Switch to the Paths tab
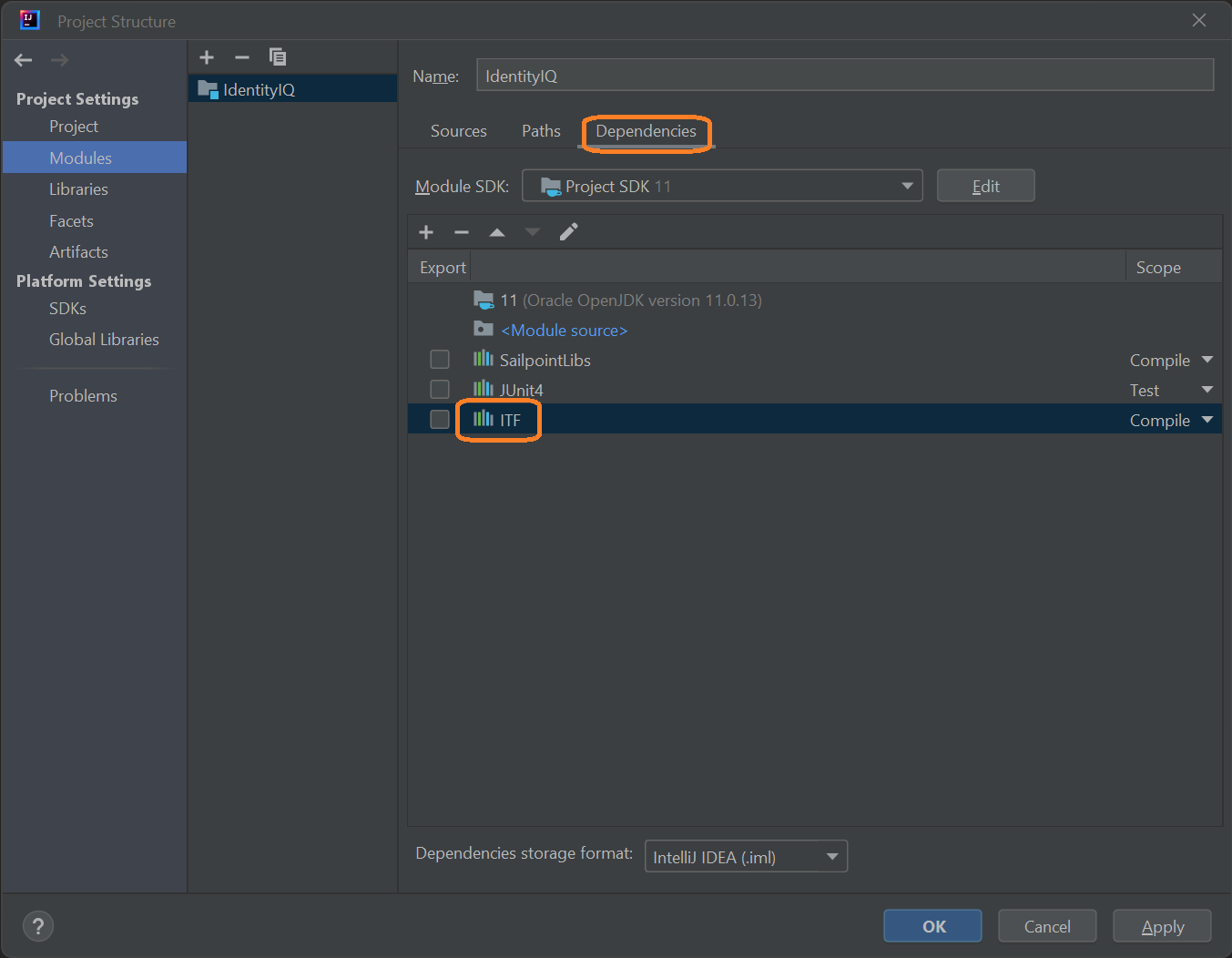The width and height of the screenshot is (1232, 958). 541,131
